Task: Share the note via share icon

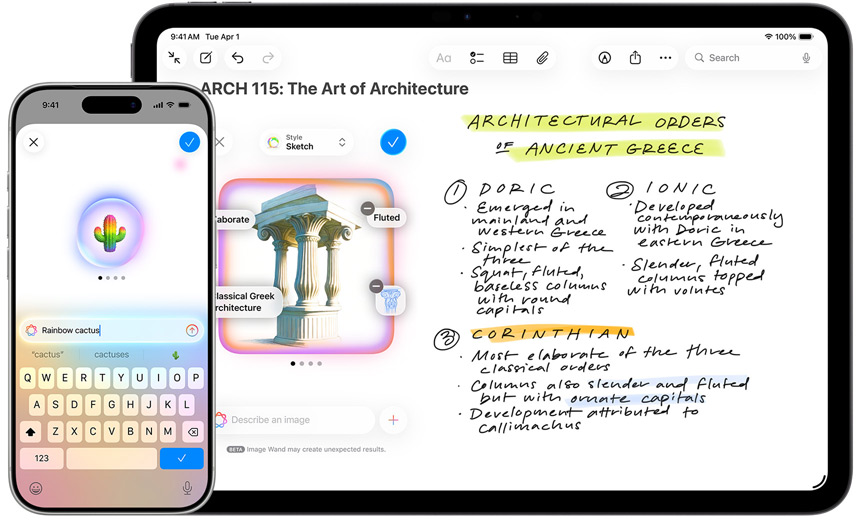Action: (x=635, y=58)
